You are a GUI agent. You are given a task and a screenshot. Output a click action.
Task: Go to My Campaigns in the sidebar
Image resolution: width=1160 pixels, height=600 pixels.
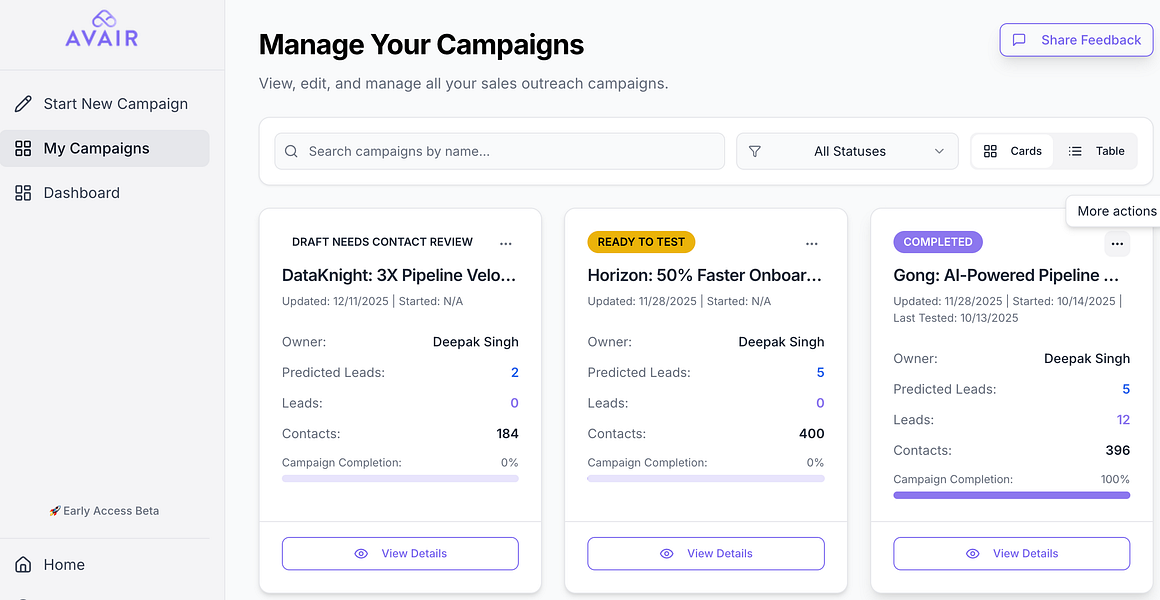(x=96, y=148)
